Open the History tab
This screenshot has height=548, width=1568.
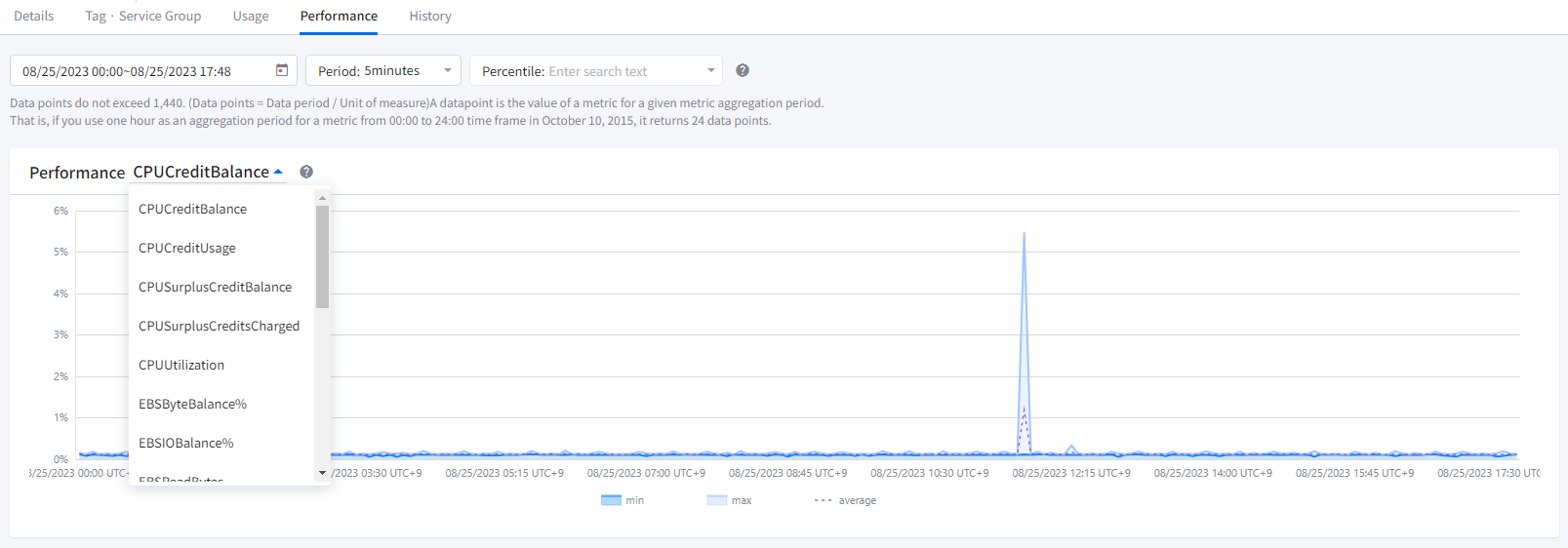click(430, 17)
